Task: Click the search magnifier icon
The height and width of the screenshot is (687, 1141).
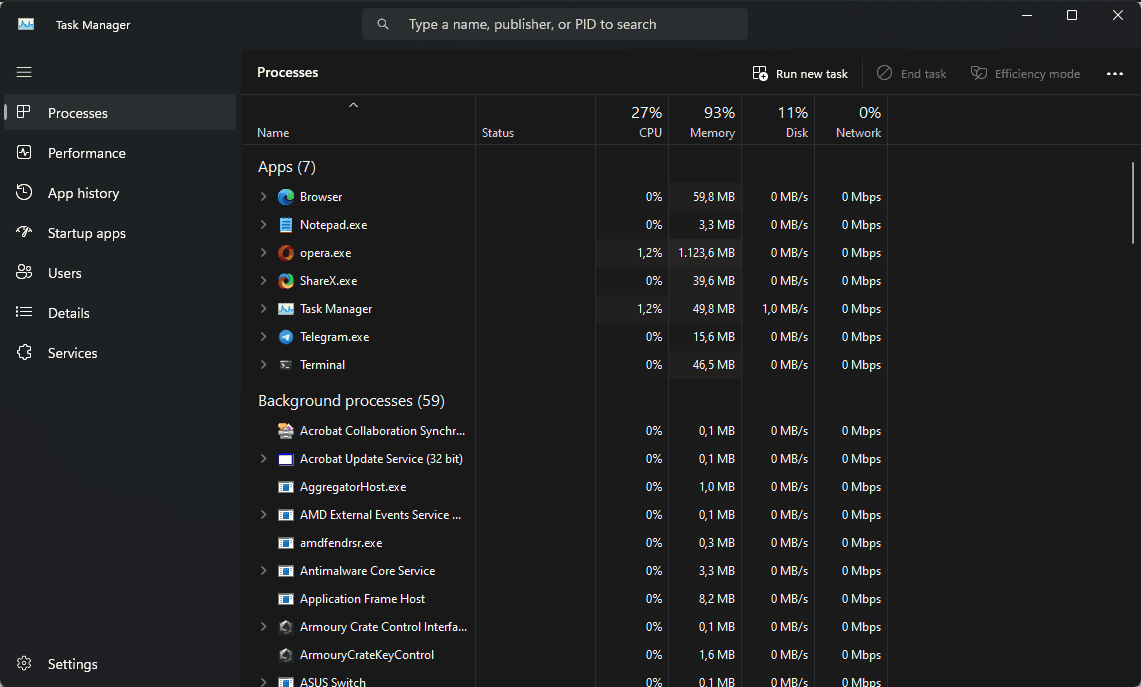Action: (383, 24)
